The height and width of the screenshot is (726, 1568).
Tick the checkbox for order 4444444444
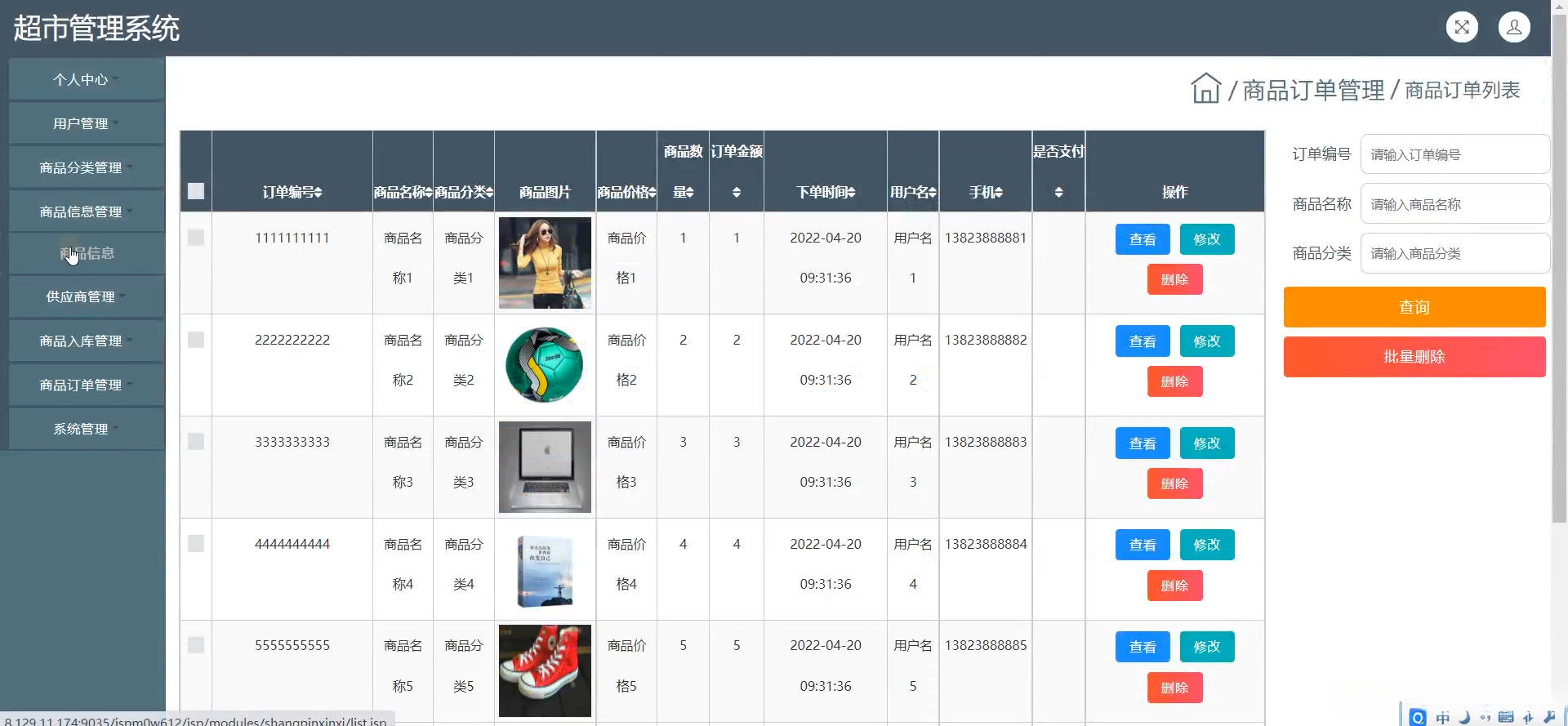pos(196,544)
